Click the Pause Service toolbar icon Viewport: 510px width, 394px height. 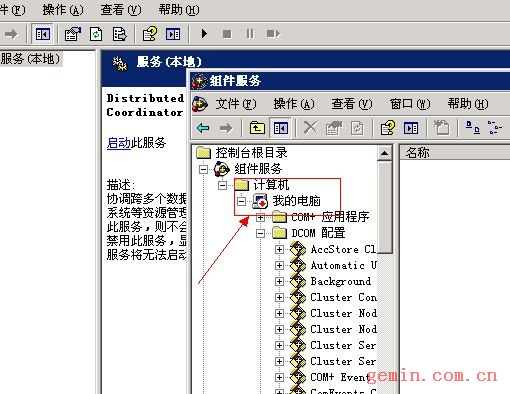pyautogui.click(x=250, y=34)
